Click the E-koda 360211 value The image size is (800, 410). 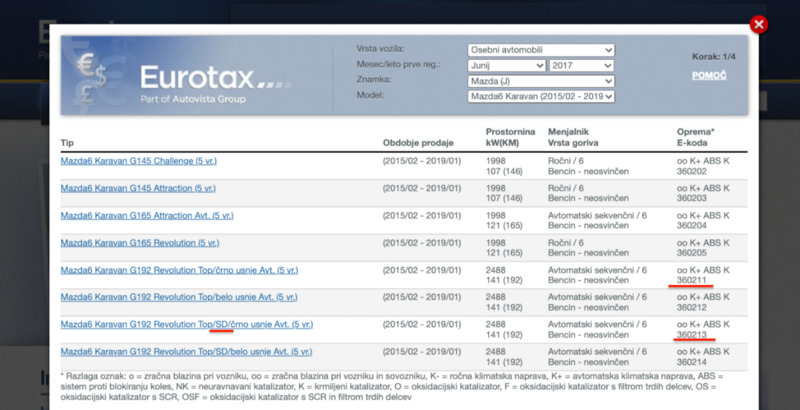click(x=691, y=280)
